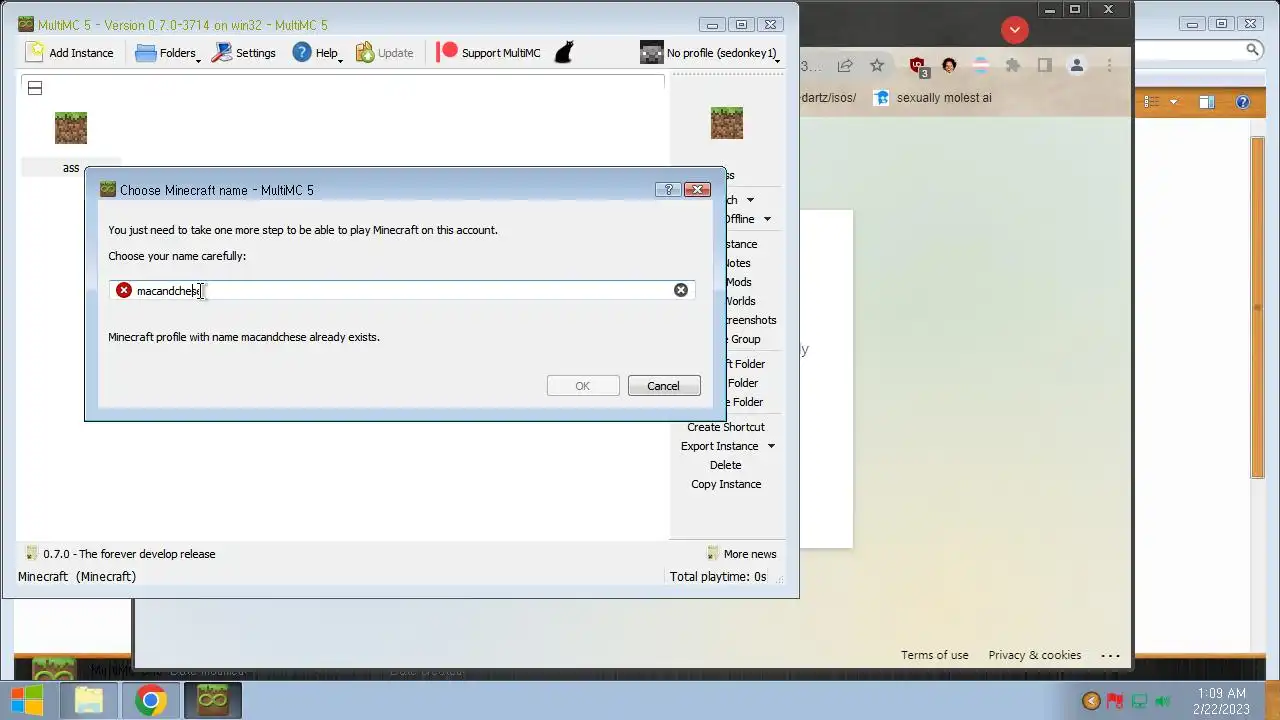This screenshot has height=720, width=1280.
Task: Show hidden tray icons arrow
Action: (x=1091, y=701)
